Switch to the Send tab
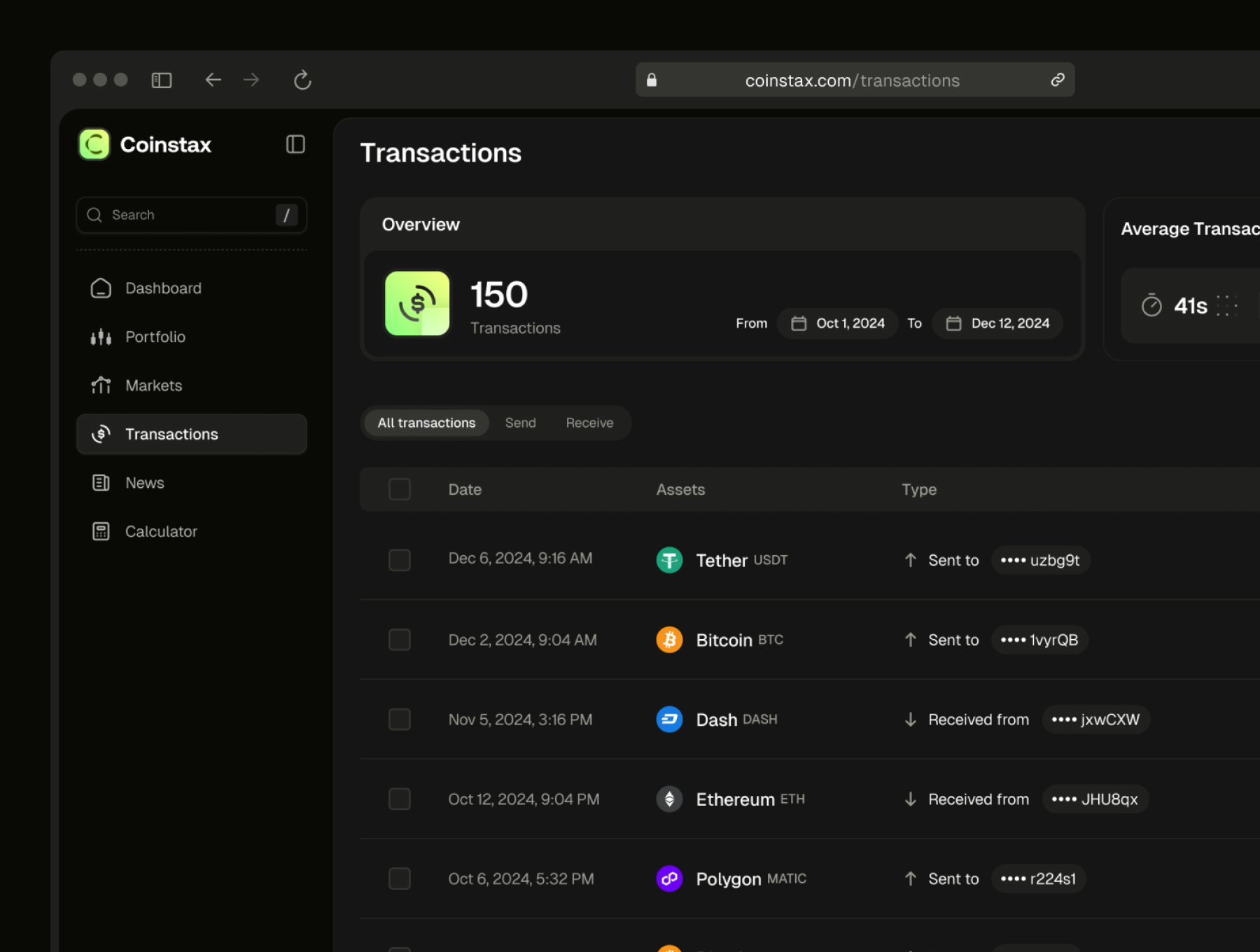This screenshot has width=1260, height=952. click(520, 423)
